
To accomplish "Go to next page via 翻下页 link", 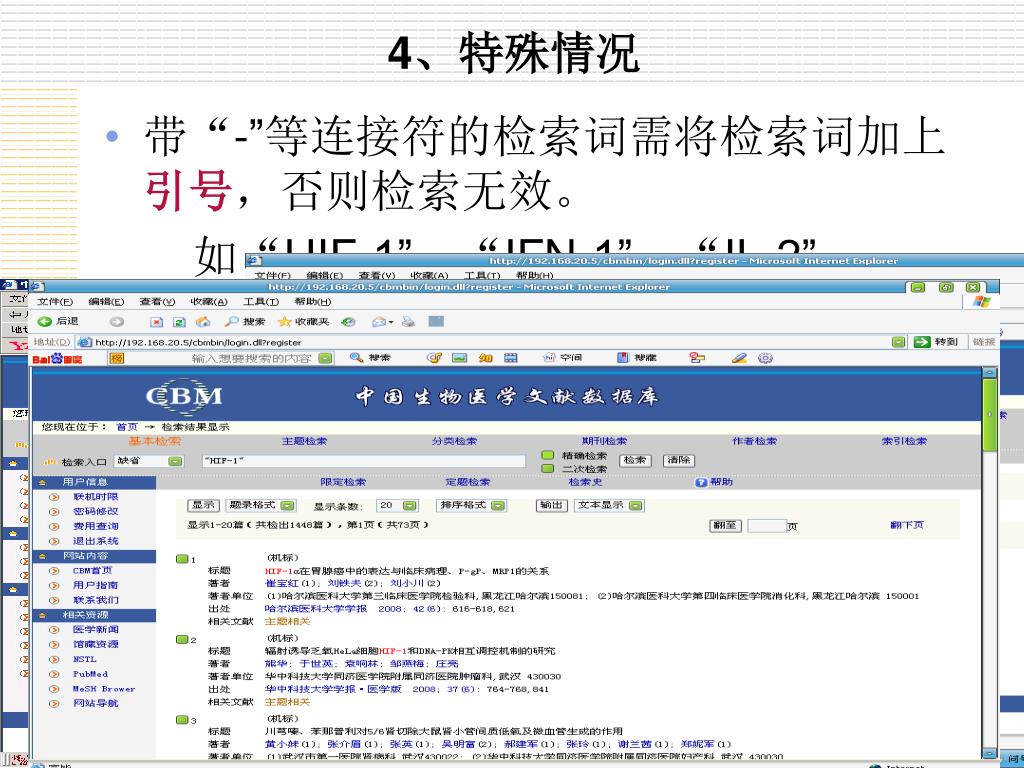I will (907, 525).
